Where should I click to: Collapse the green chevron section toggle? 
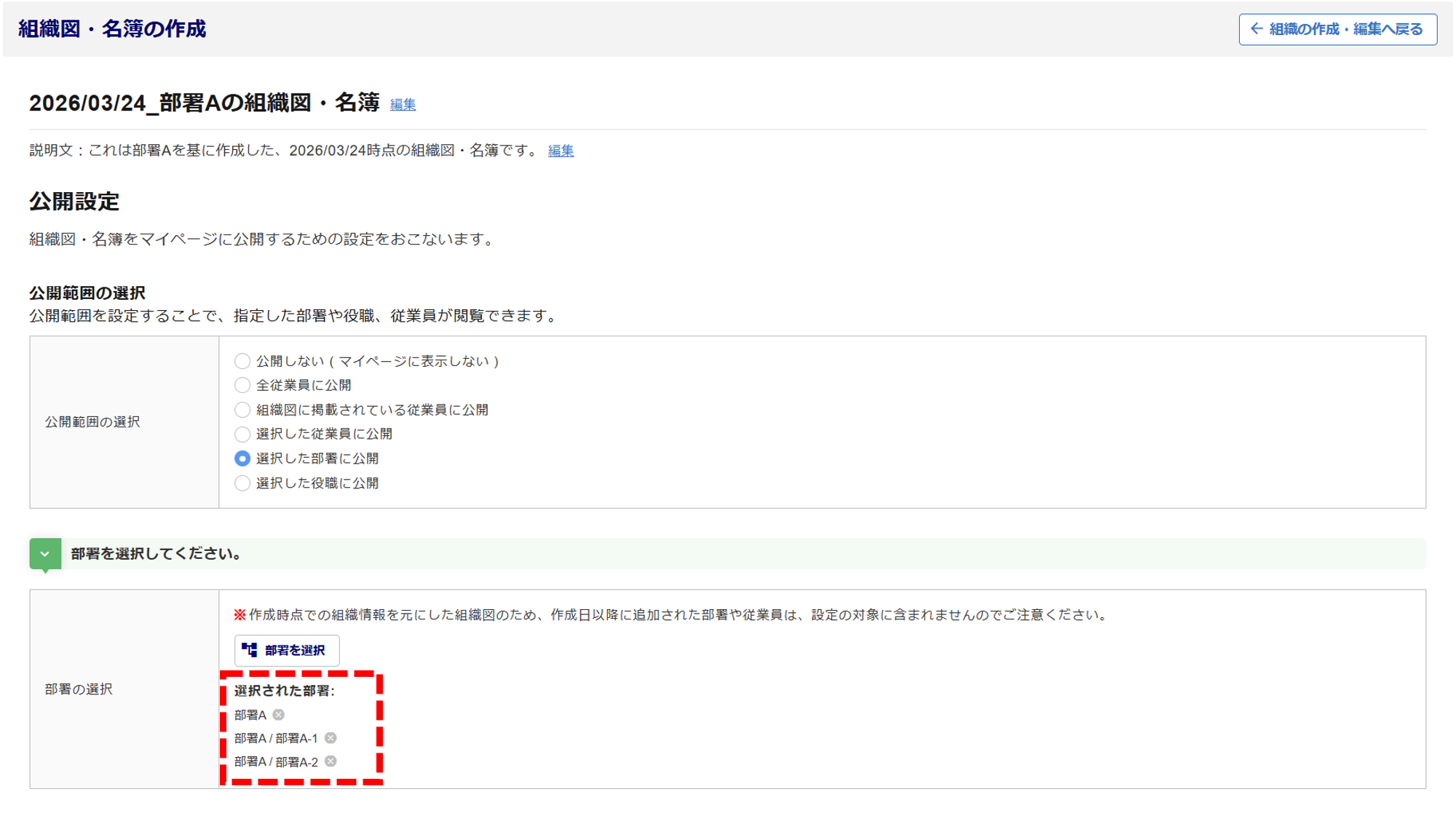tap(45, 554)
